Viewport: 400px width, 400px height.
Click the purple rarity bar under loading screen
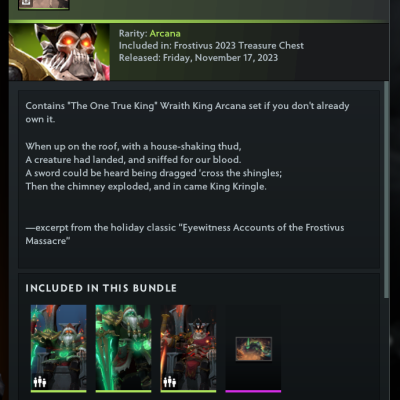253,391
